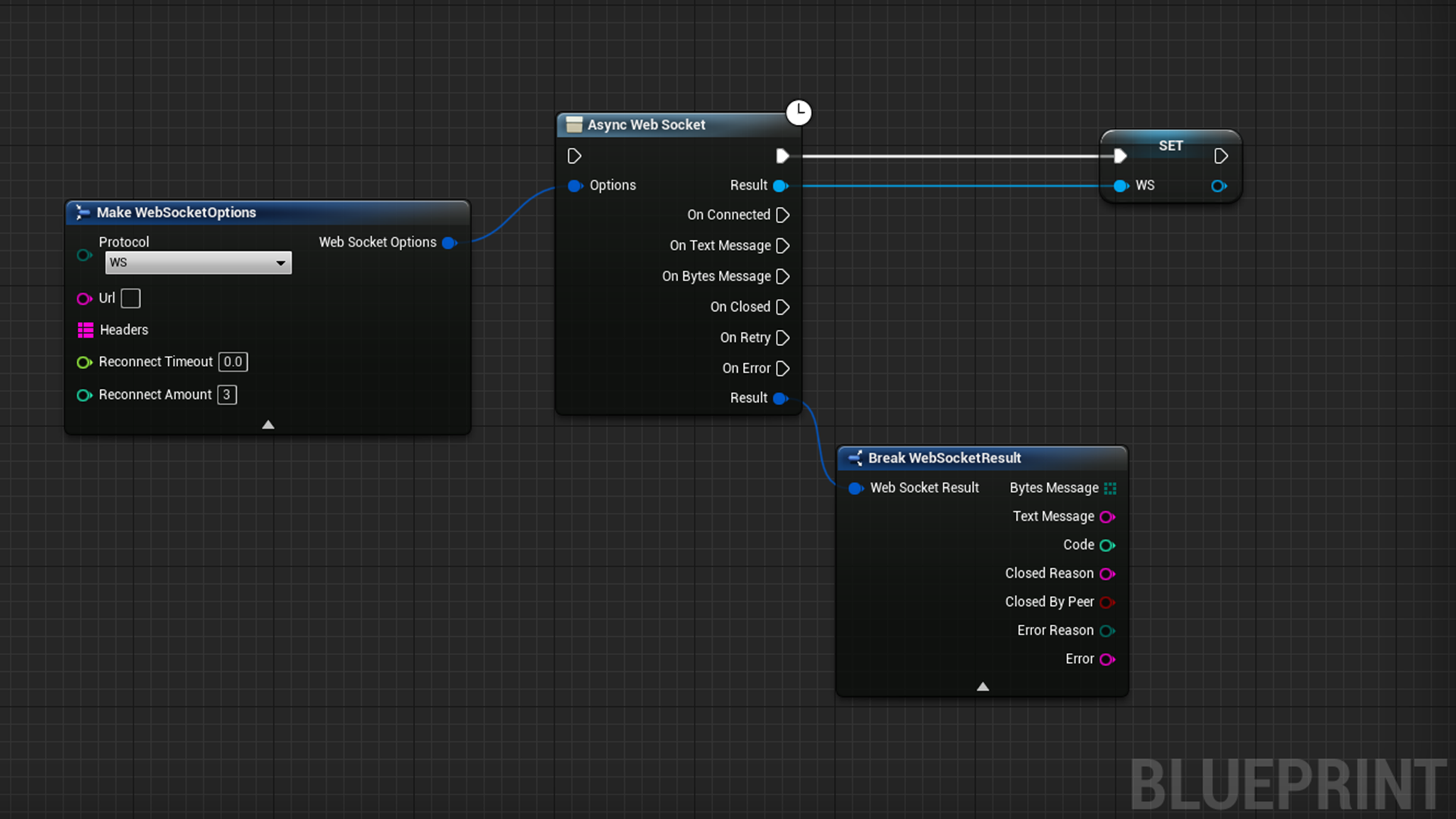Collapse the Make WebSocketOptions node arrow
Screen dimensions: 1456x819
pyautogui.click(x=268, y=425)
